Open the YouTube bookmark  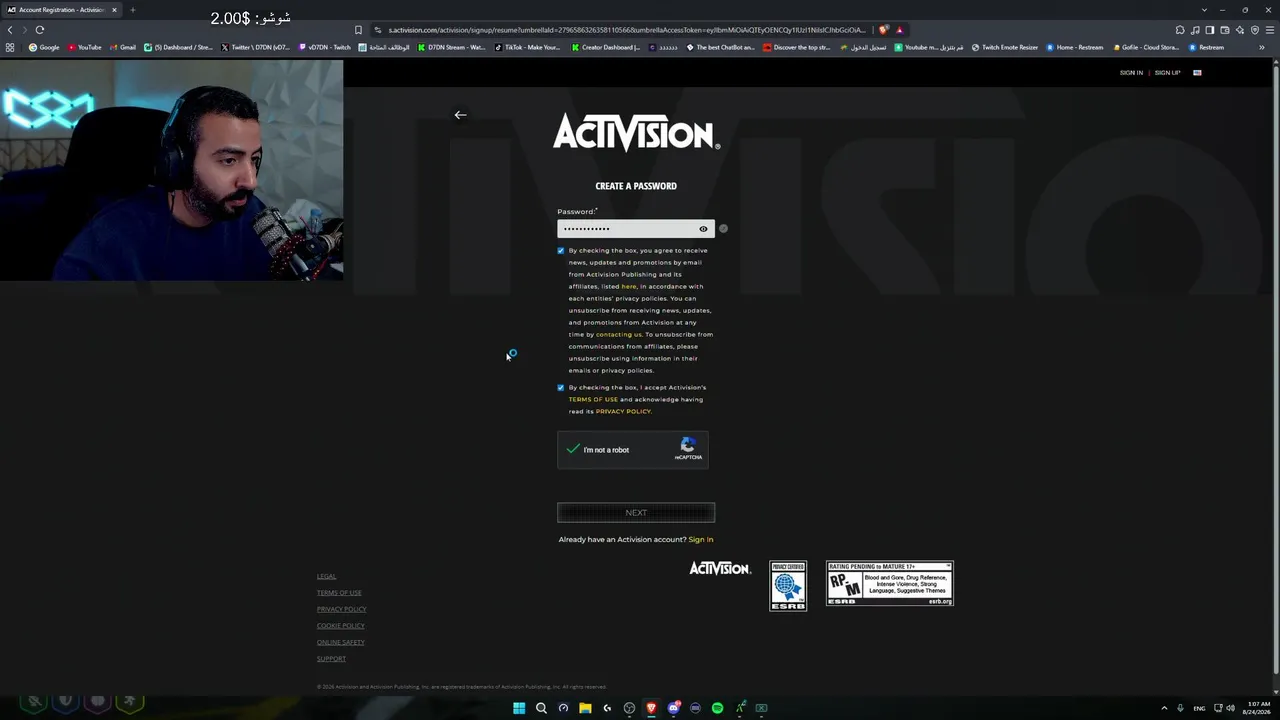(x=84, y=47)
